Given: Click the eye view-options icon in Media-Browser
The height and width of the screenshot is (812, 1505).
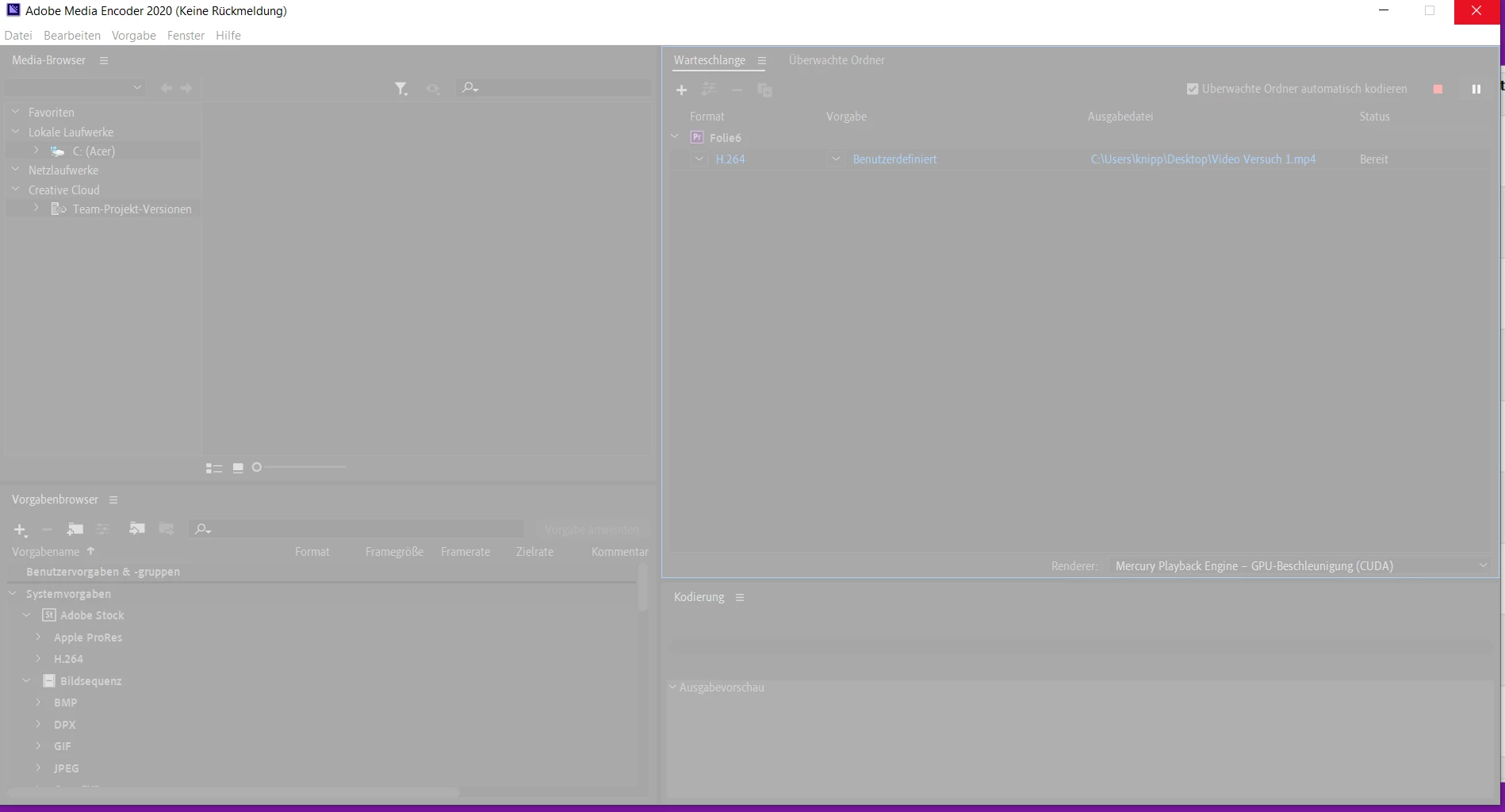Looking at the screenshot, I should tap(433, 89).
